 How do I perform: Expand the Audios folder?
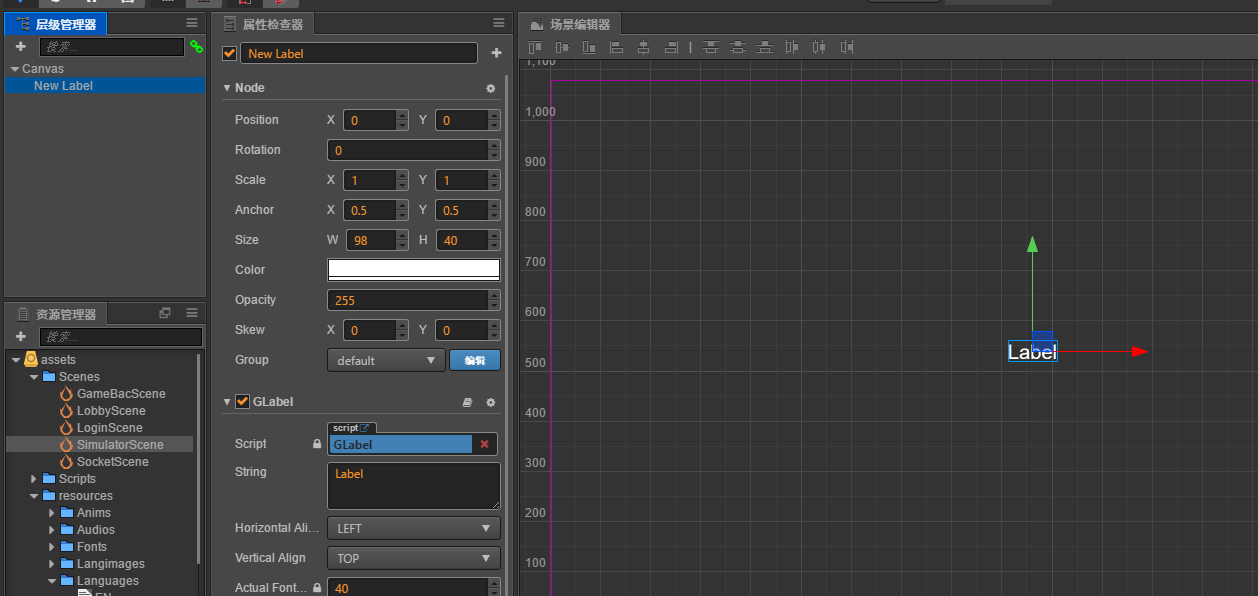[52, 530]
